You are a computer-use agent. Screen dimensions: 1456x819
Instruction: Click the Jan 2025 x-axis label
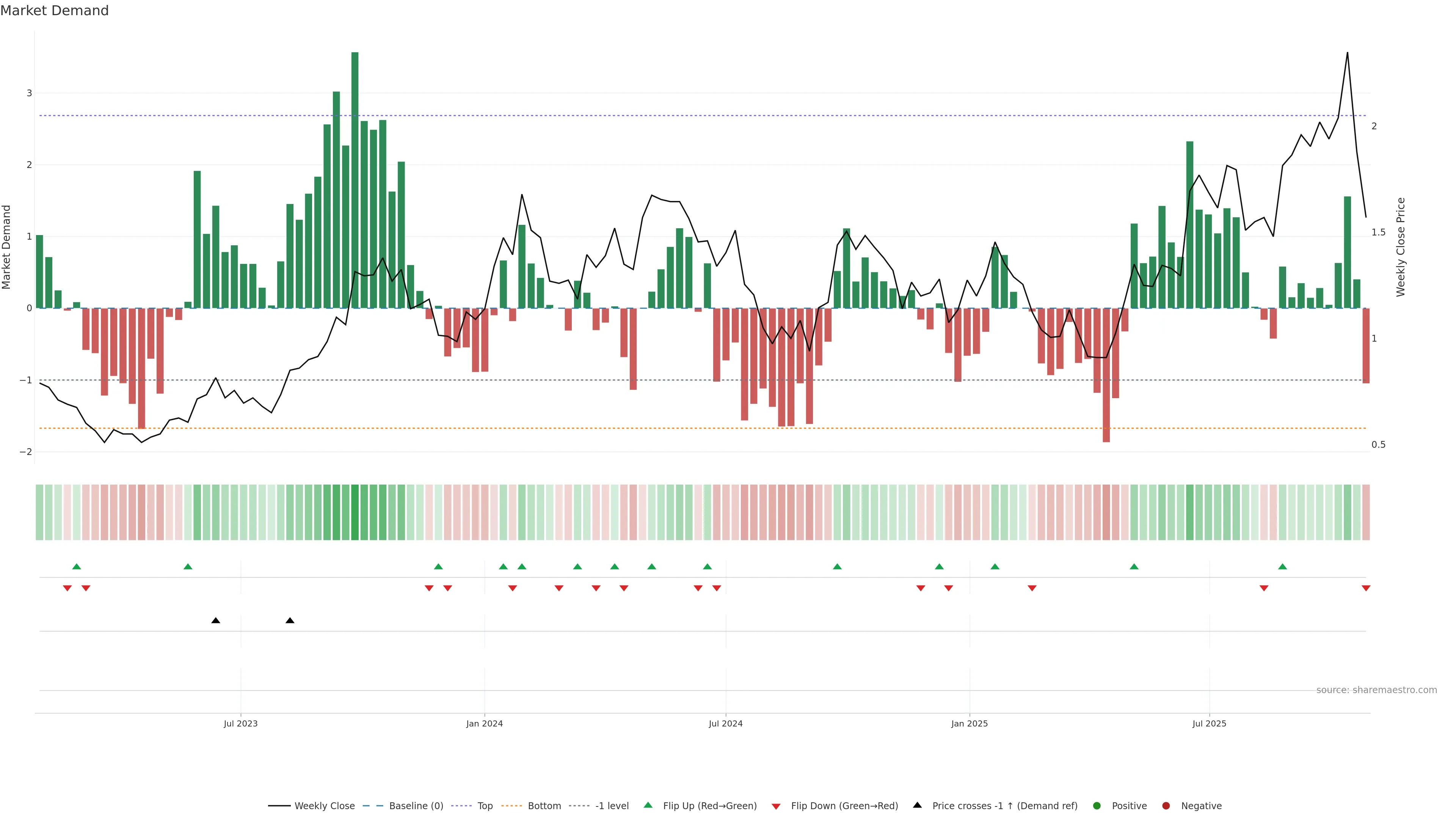coord(970,723)
